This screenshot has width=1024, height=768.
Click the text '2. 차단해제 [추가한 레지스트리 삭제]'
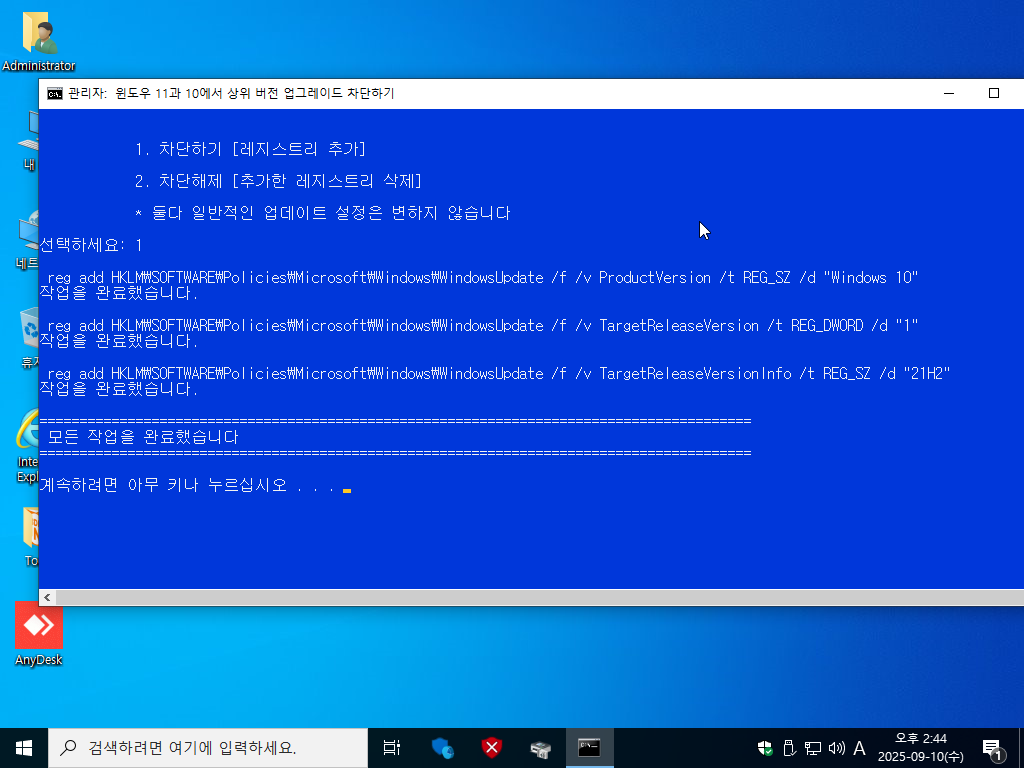click(278, 181)
